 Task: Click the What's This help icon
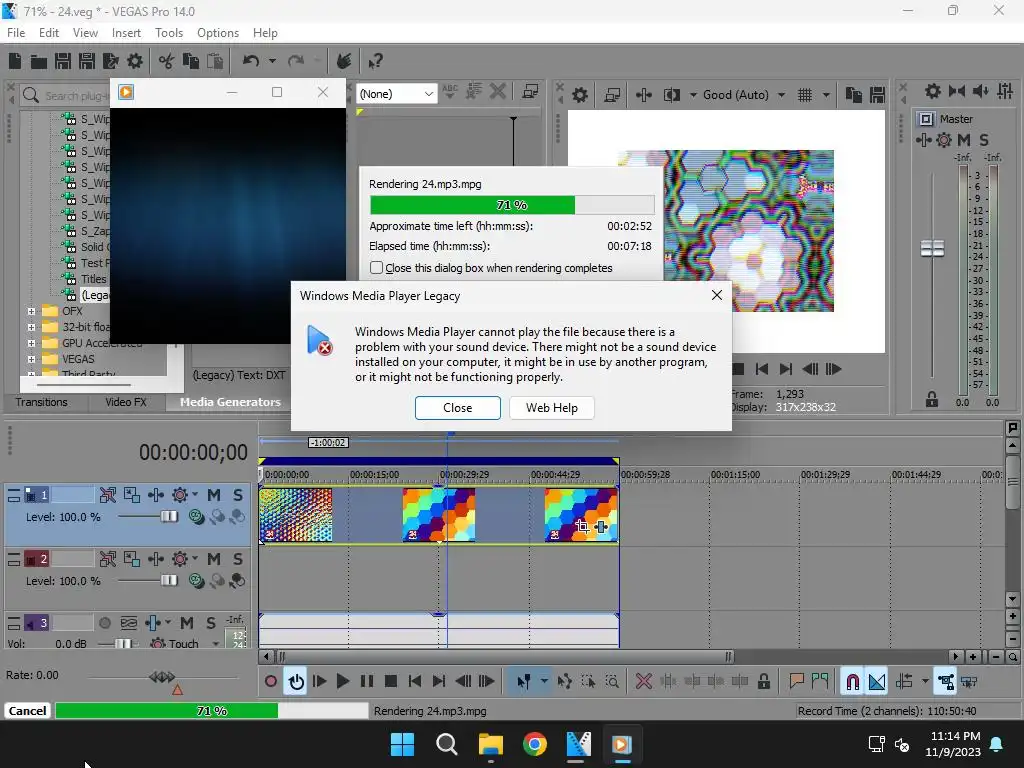pos(375,61)
